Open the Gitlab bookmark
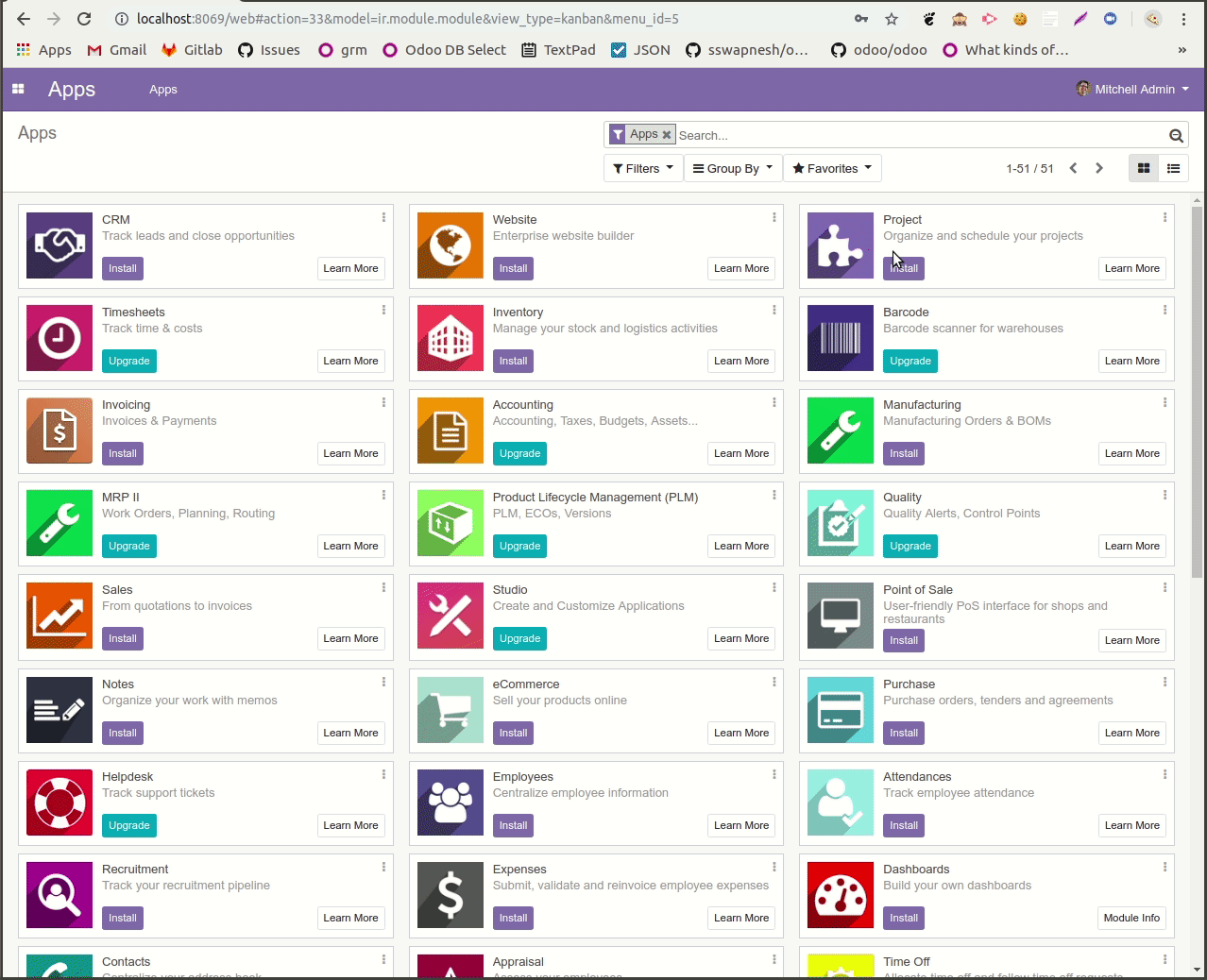Viewport: 1207px width, 980px height. click(x=193, y=50)
